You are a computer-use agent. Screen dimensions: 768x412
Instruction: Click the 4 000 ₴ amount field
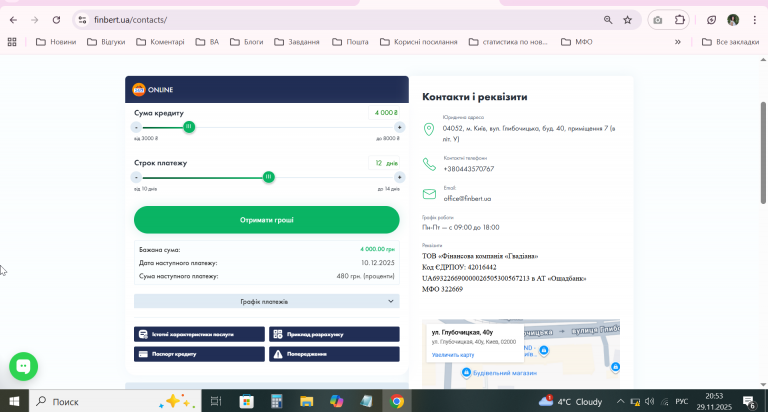tap(384, 113)
